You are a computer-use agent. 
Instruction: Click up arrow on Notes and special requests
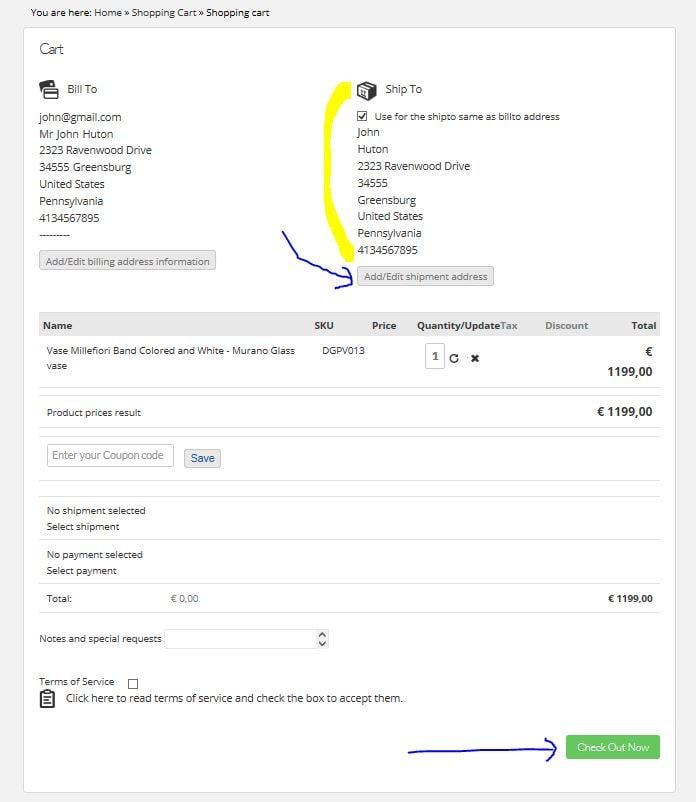pyautogui.click(x=322, y=634)
